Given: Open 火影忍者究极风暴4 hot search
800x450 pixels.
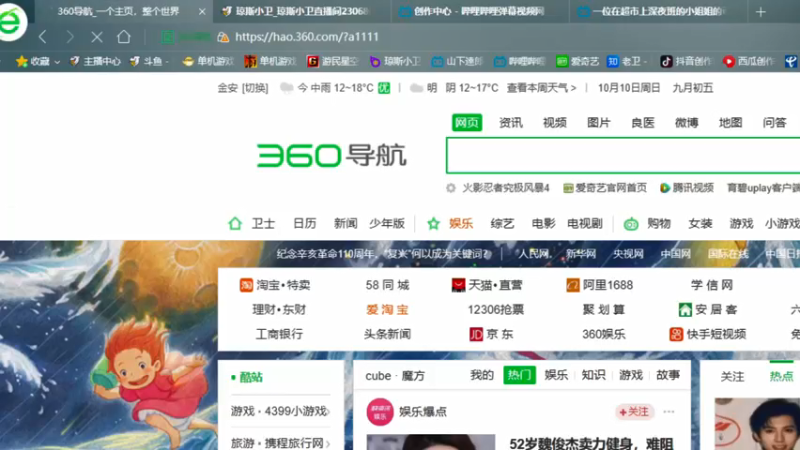Looking at the screenshot, I should pos(506,188).
